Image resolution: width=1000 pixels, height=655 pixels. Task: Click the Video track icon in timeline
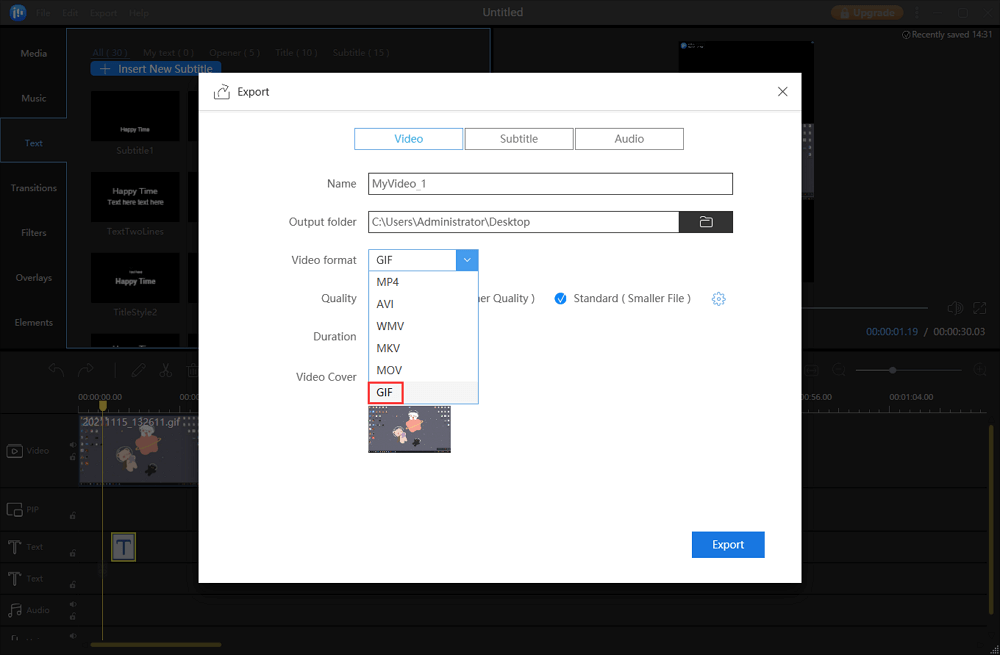(x=15, y=451)
